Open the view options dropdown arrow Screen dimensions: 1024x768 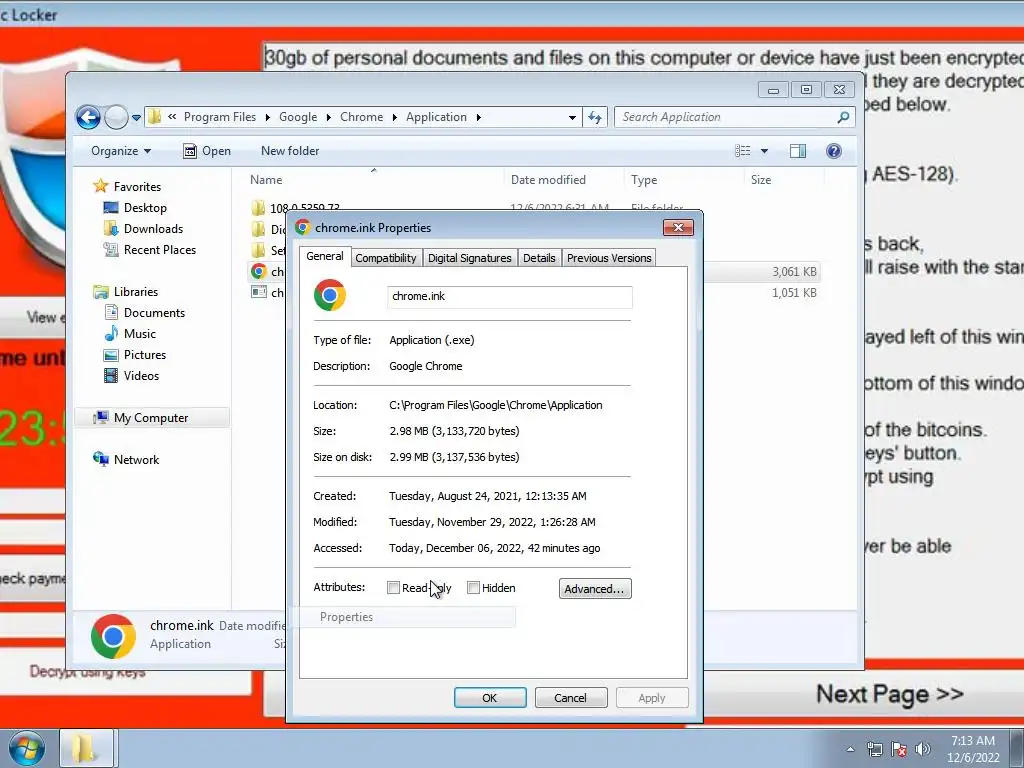[x=764, y=152]
